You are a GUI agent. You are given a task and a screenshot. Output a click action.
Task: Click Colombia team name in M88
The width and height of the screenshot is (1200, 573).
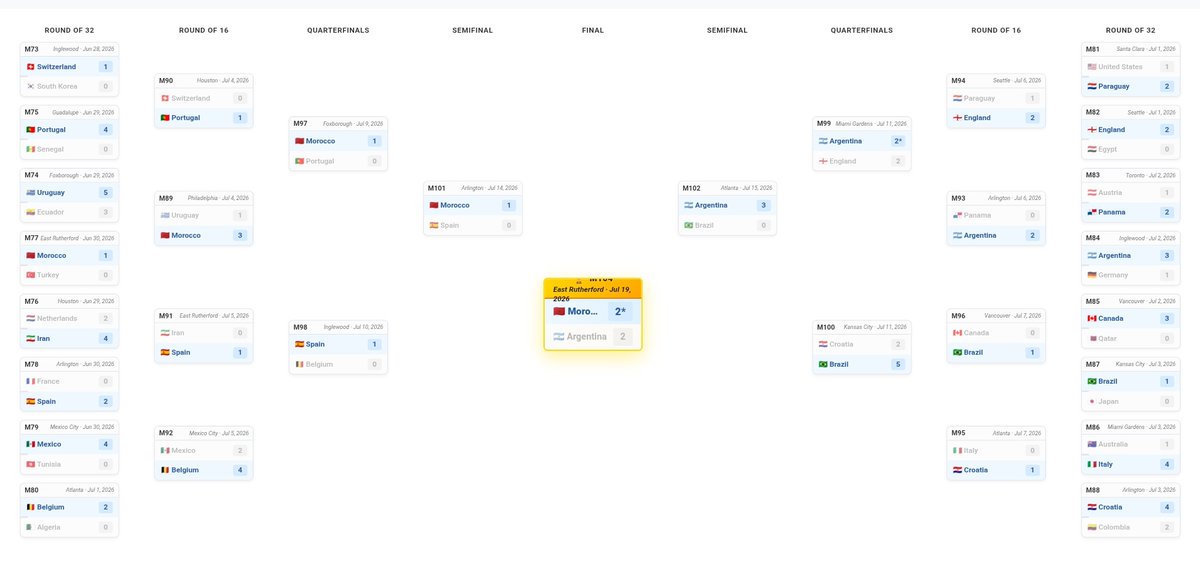(1114, 527)
